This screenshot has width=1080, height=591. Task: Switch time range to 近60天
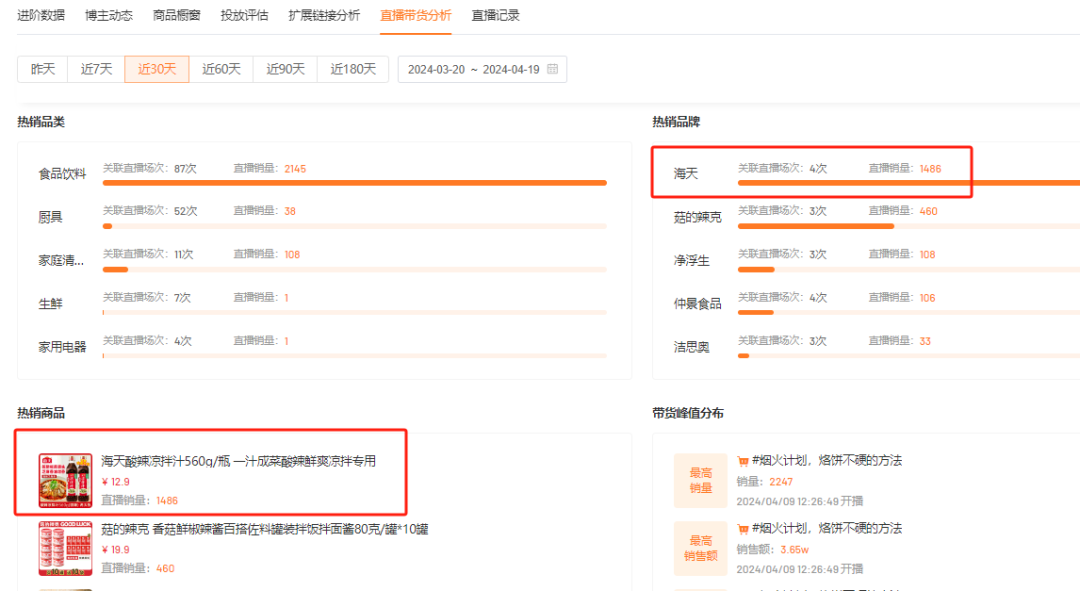click(221, 69)
